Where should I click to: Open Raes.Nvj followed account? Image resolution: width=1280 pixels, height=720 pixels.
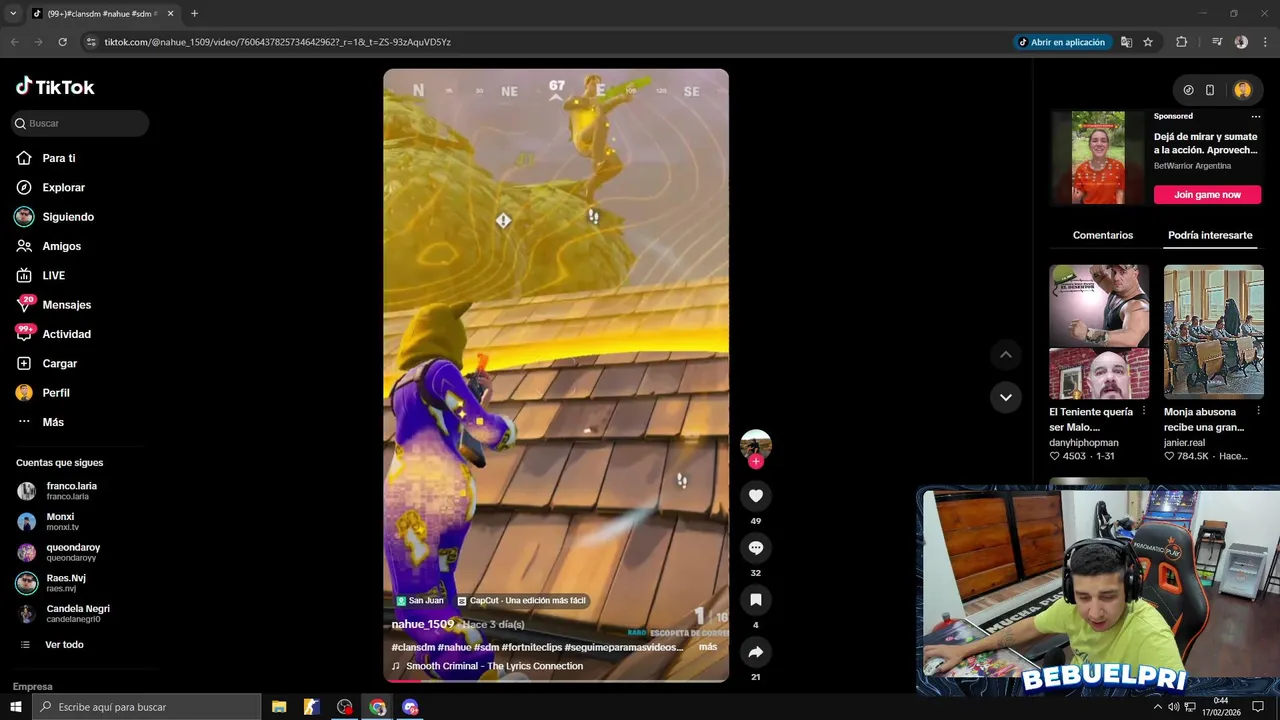tap(66, 583)
